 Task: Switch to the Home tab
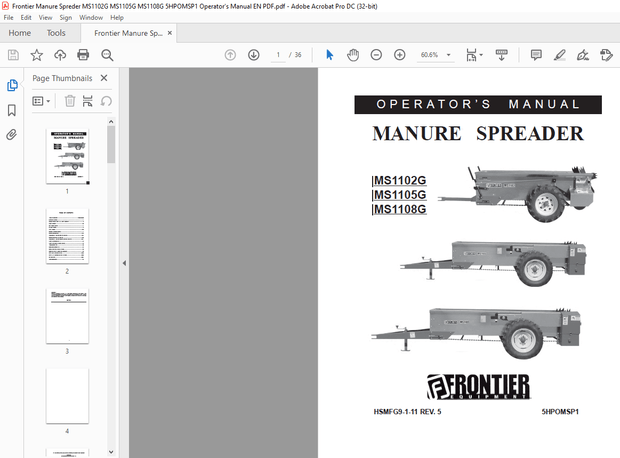[x=20, y=33]
